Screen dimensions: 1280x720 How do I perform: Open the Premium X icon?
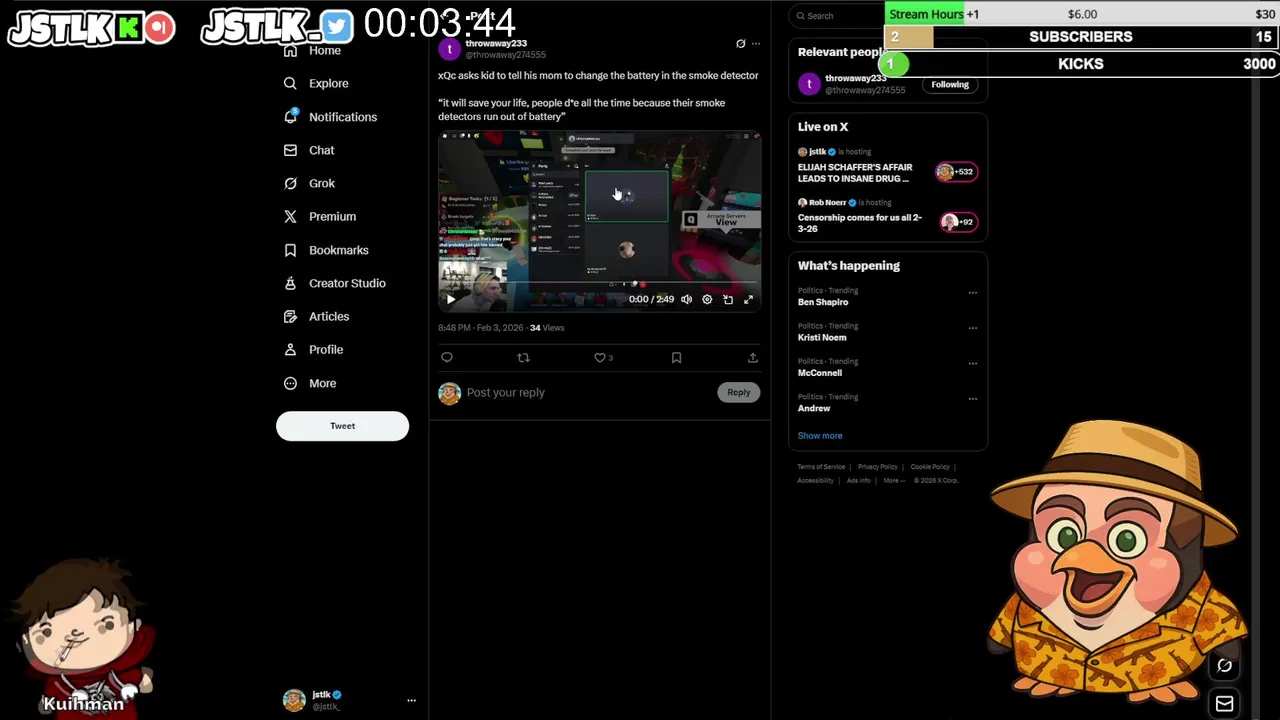[x=290, y=216]
